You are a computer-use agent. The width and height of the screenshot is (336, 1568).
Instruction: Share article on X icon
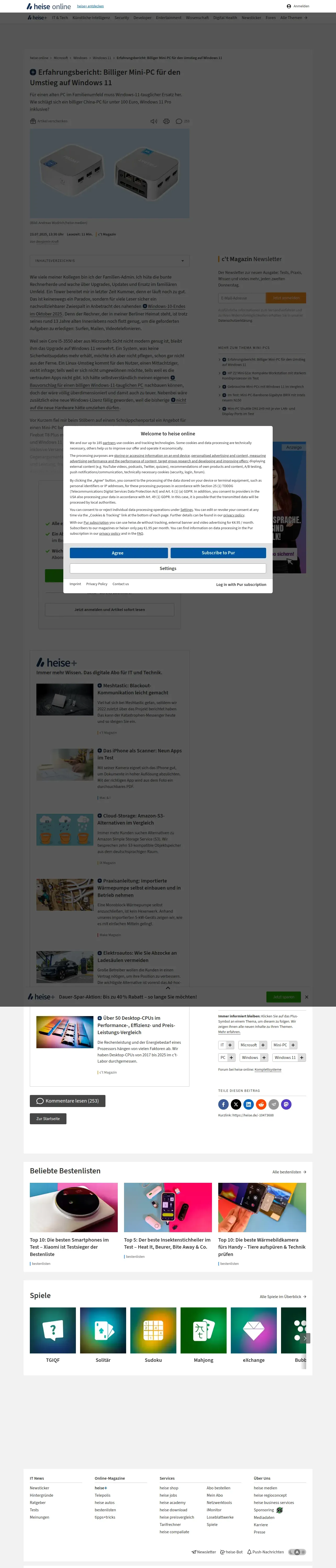(236, 1104)
